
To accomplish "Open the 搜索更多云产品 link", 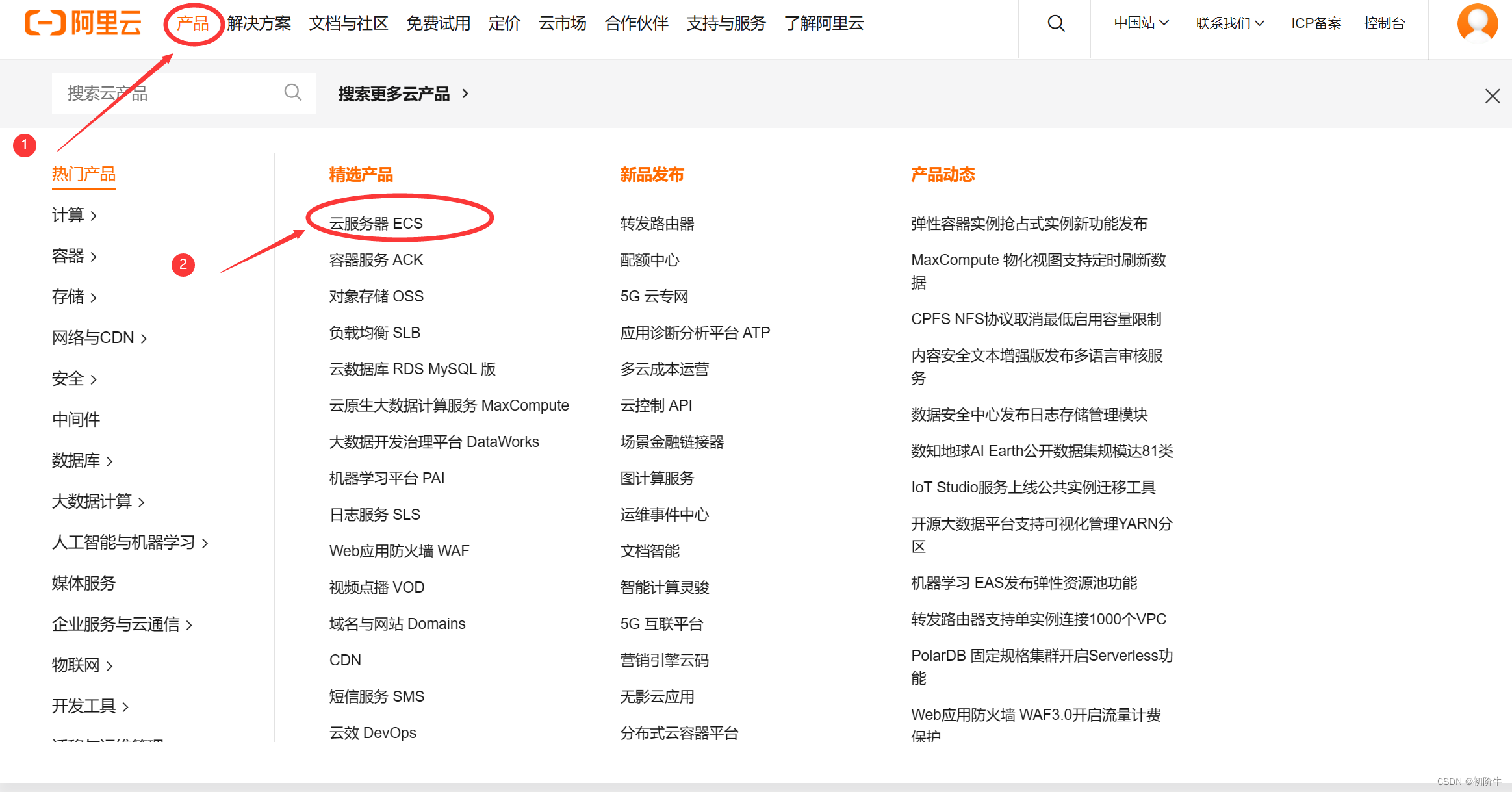I will coord(403,94).
